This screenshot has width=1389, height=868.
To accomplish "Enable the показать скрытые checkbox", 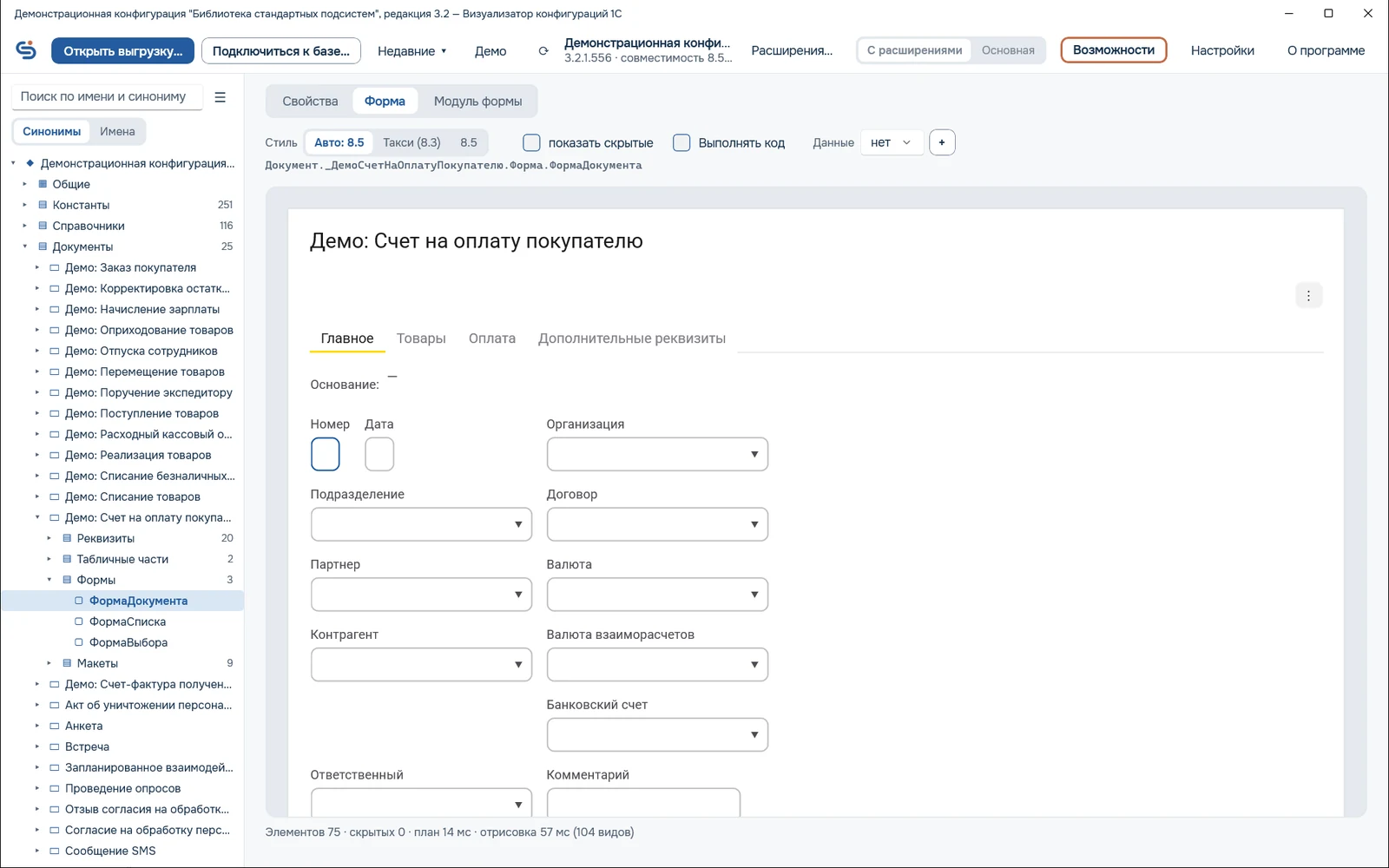I will point(532,142).
